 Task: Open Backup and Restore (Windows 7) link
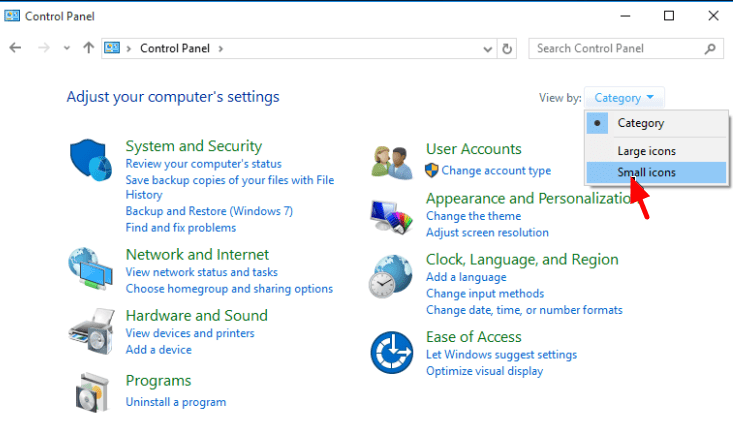(209, 211)
